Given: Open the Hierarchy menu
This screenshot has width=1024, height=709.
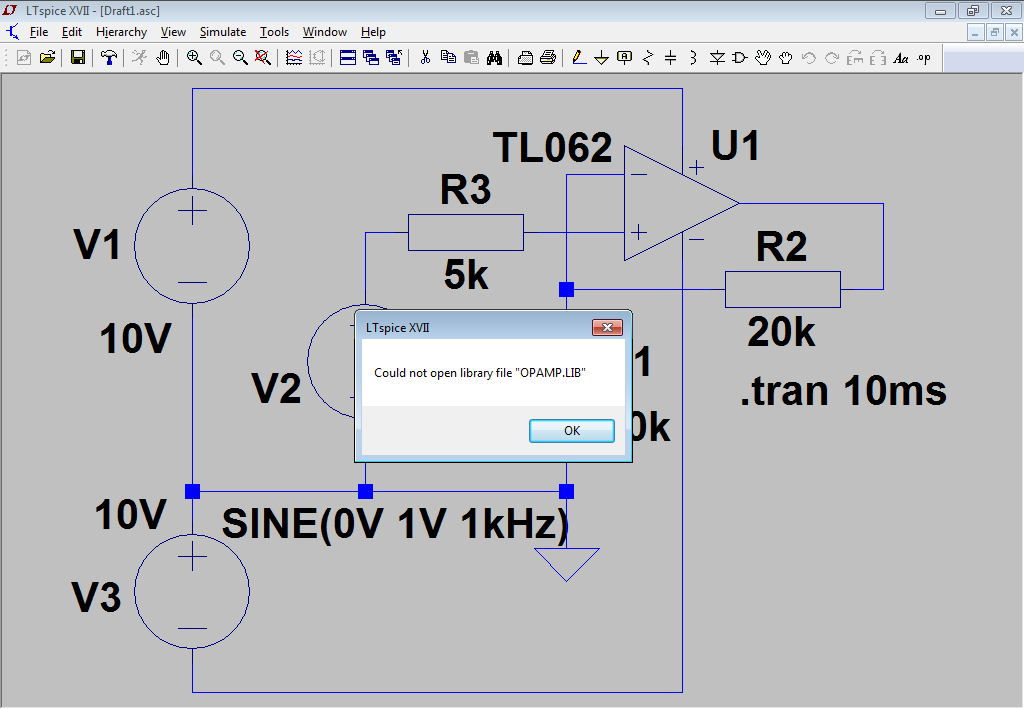Looking at the screenshot, I should 121,32.
